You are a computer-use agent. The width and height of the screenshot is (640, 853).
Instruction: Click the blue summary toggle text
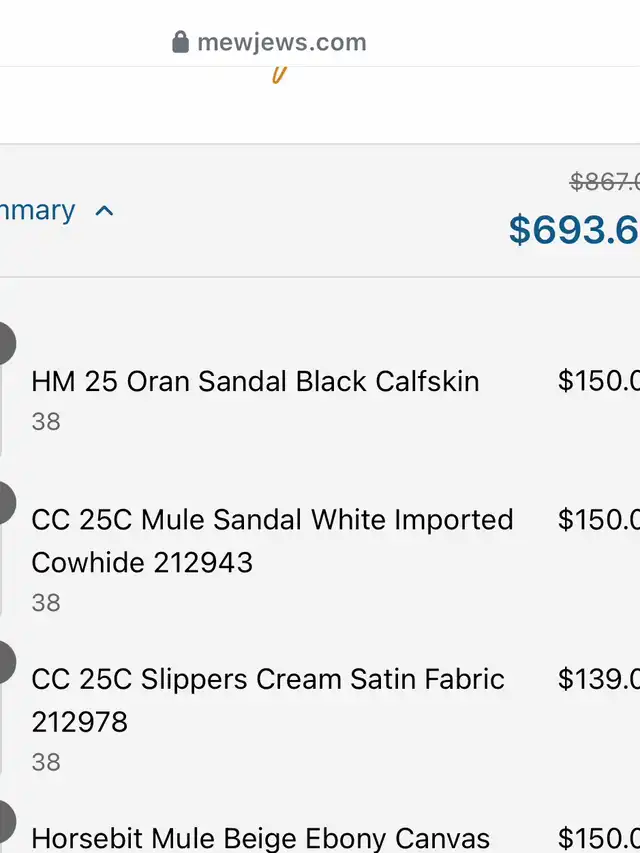[37, 210]
